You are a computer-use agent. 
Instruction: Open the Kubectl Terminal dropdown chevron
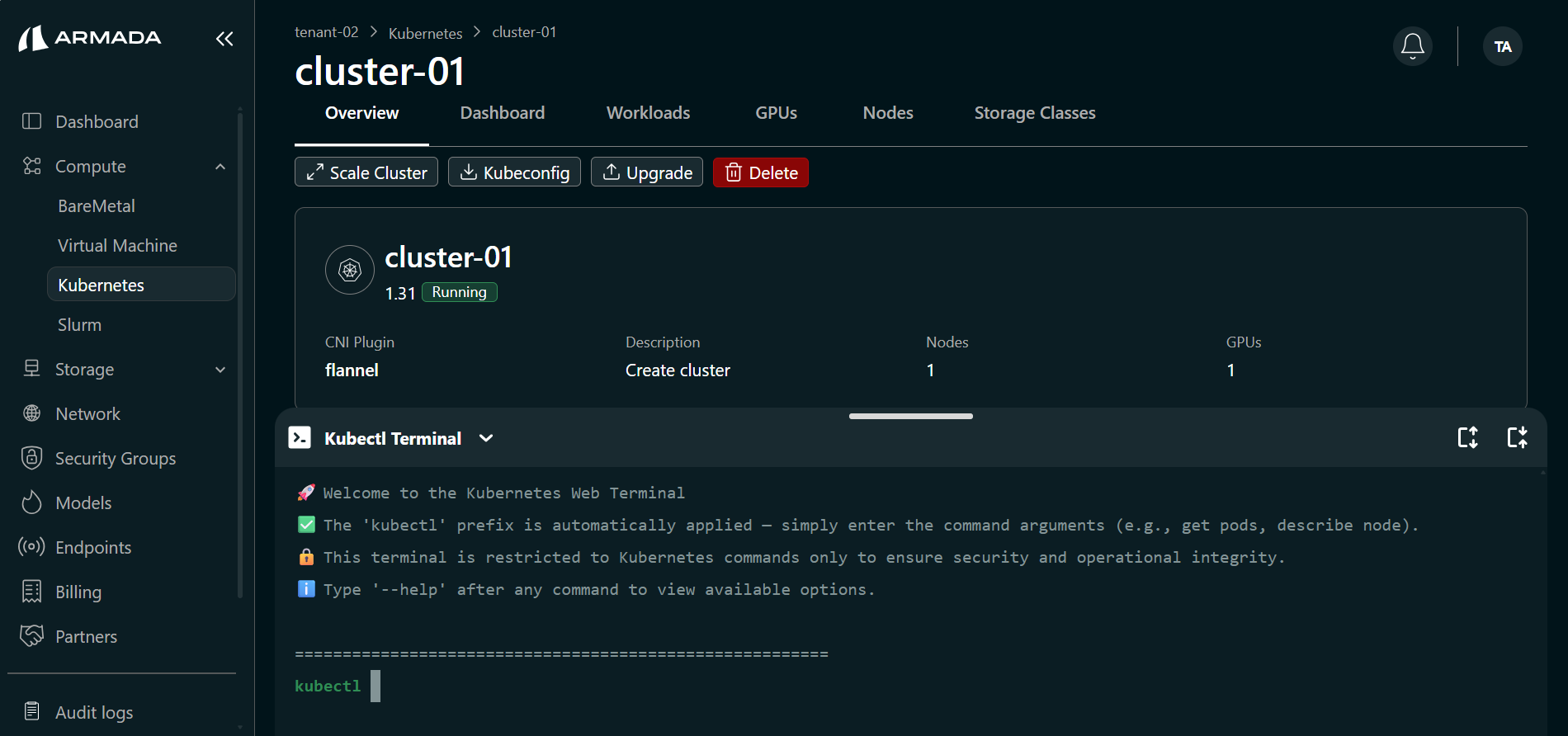click(x=486, y=438)
